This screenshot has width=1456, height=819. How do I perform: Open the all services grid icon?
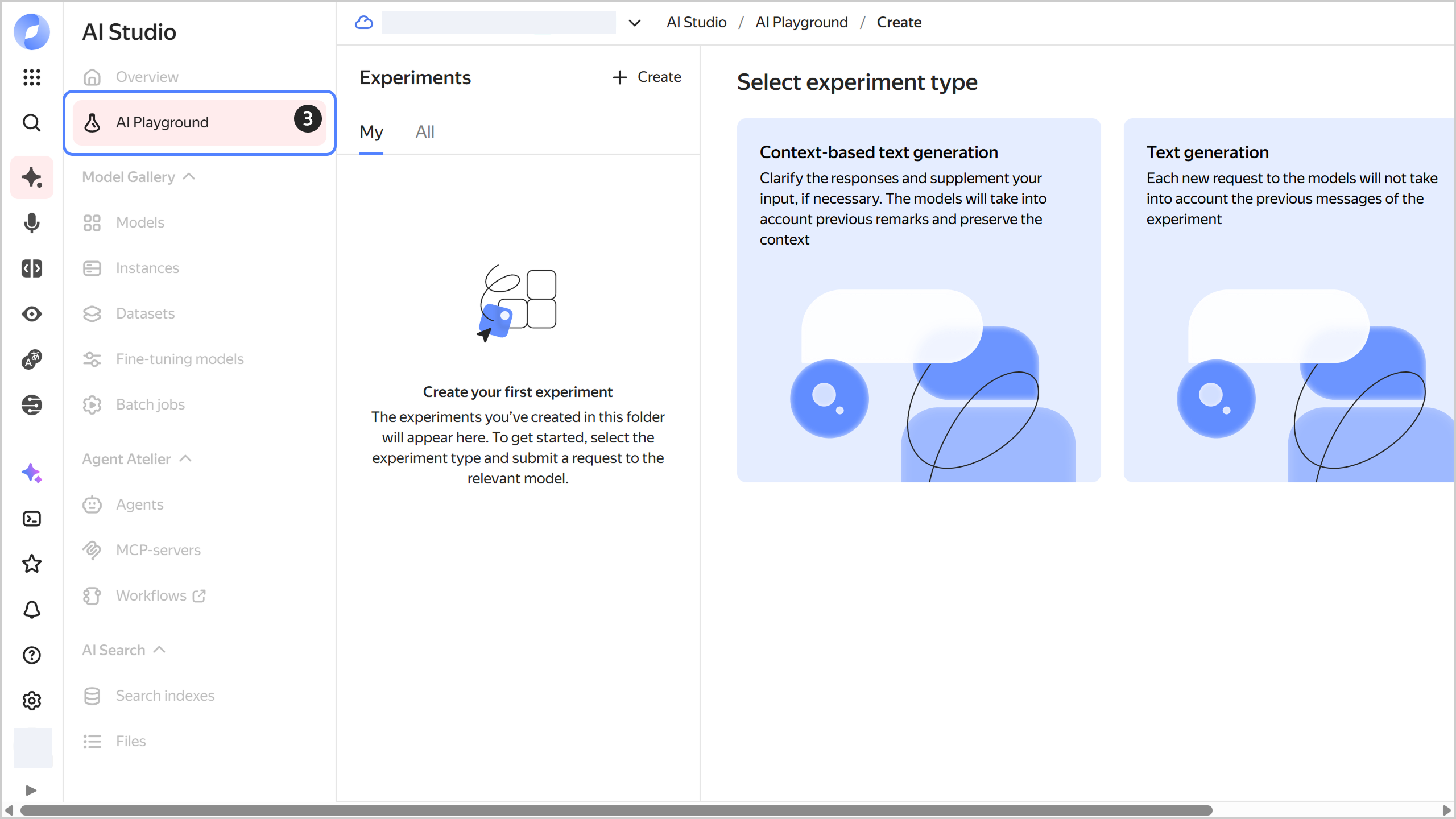point(32,77)
